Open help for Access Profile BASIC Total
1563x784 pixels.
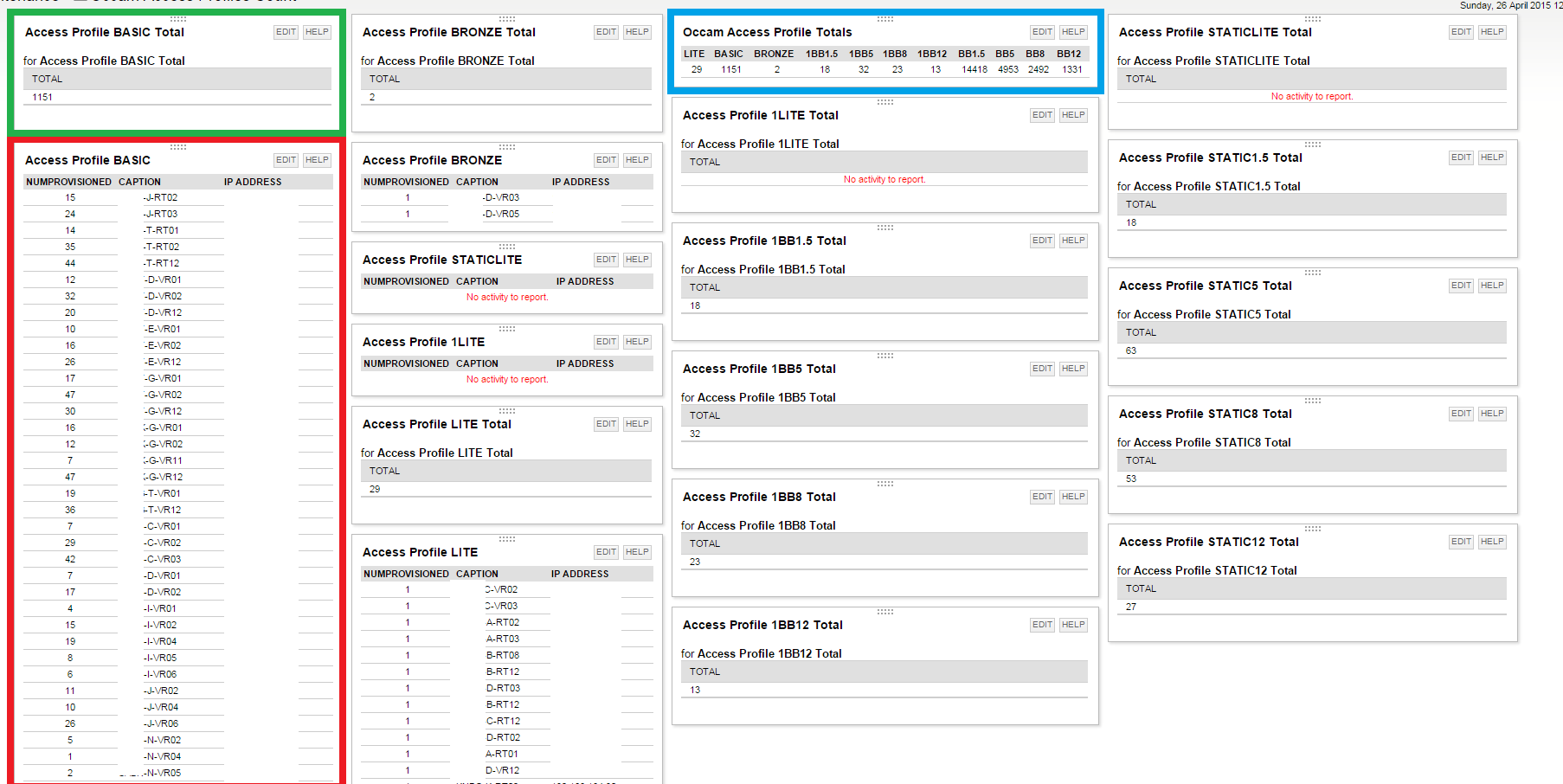click(x=317, y=32)
